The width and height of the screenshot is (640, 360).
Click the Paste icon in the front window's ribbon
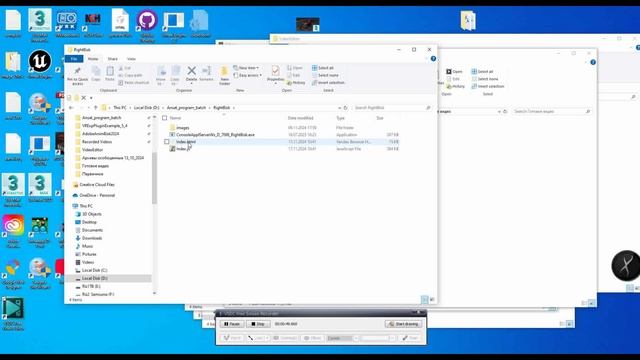point(110,71)
